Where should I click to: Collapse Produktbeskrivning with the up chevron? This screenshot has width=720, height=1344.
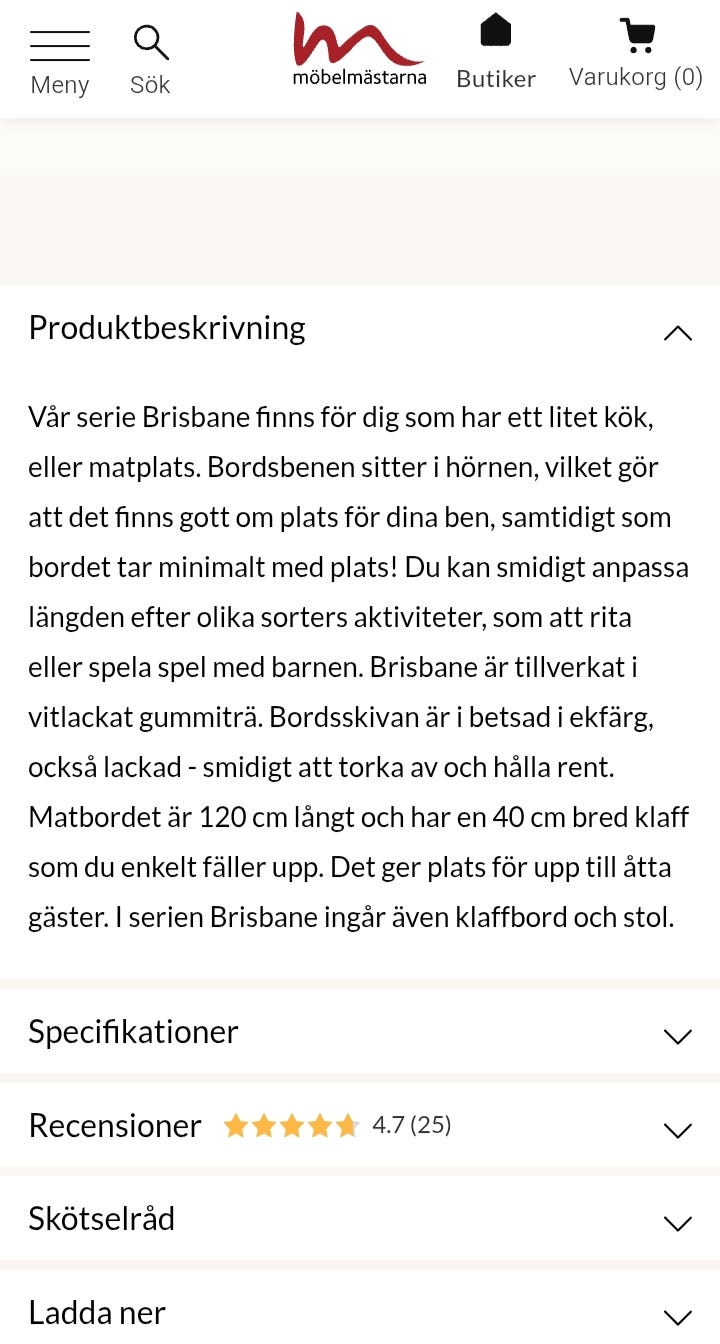(x=677, y=333)
